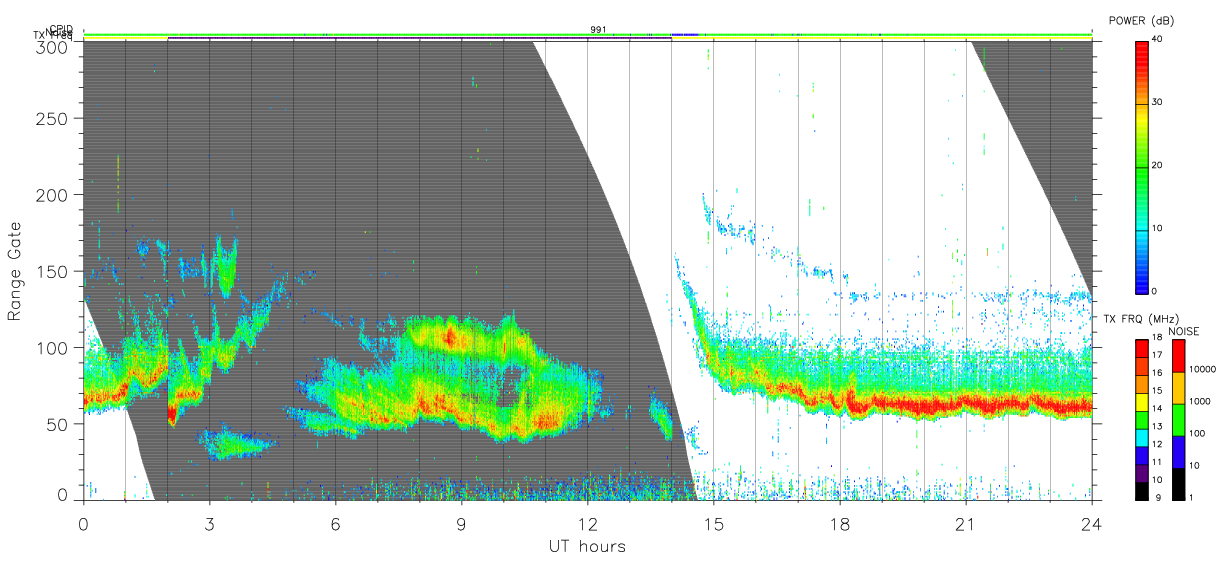The height and width of the screenshot is (567, 1228).
Task: Click the orange-yellow segment of NOISE bar
Action: click(1179, 388)
